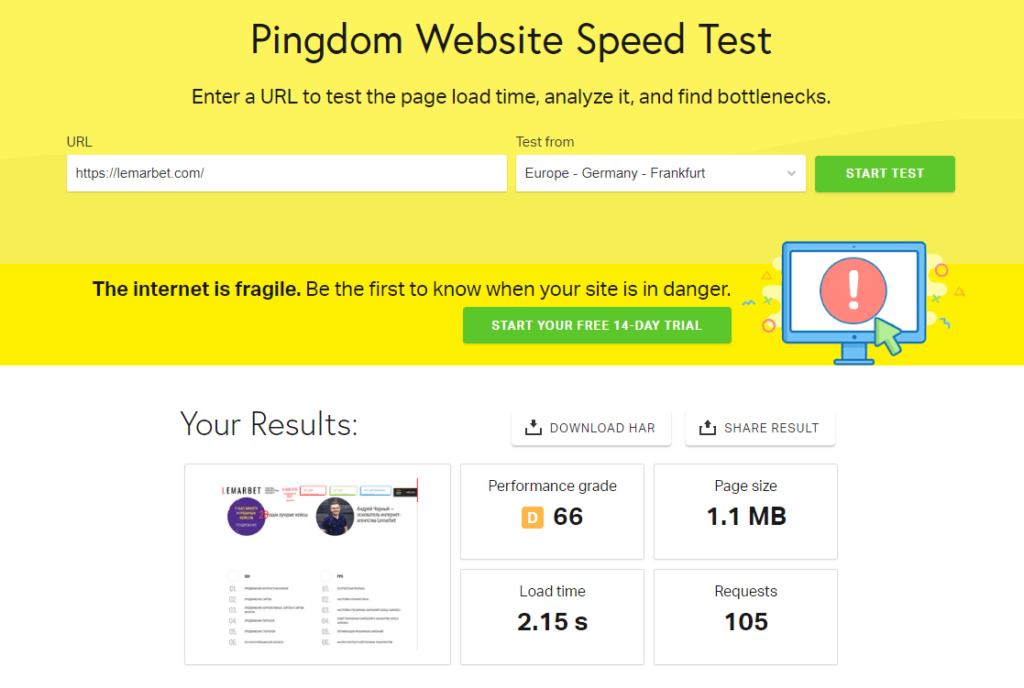The width and height of the screenshot is (1024, 688).
Task: Start the speed test
Action: [x=884, y=174]
